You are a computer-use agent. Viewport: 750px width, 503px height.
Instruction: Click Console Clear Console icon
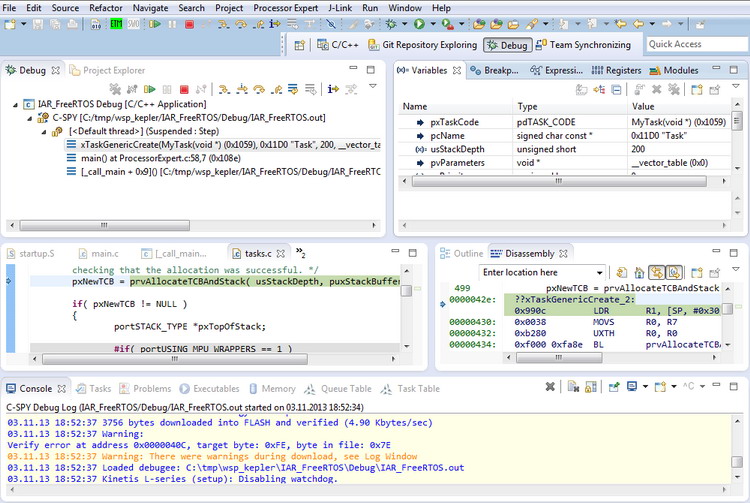573,386
